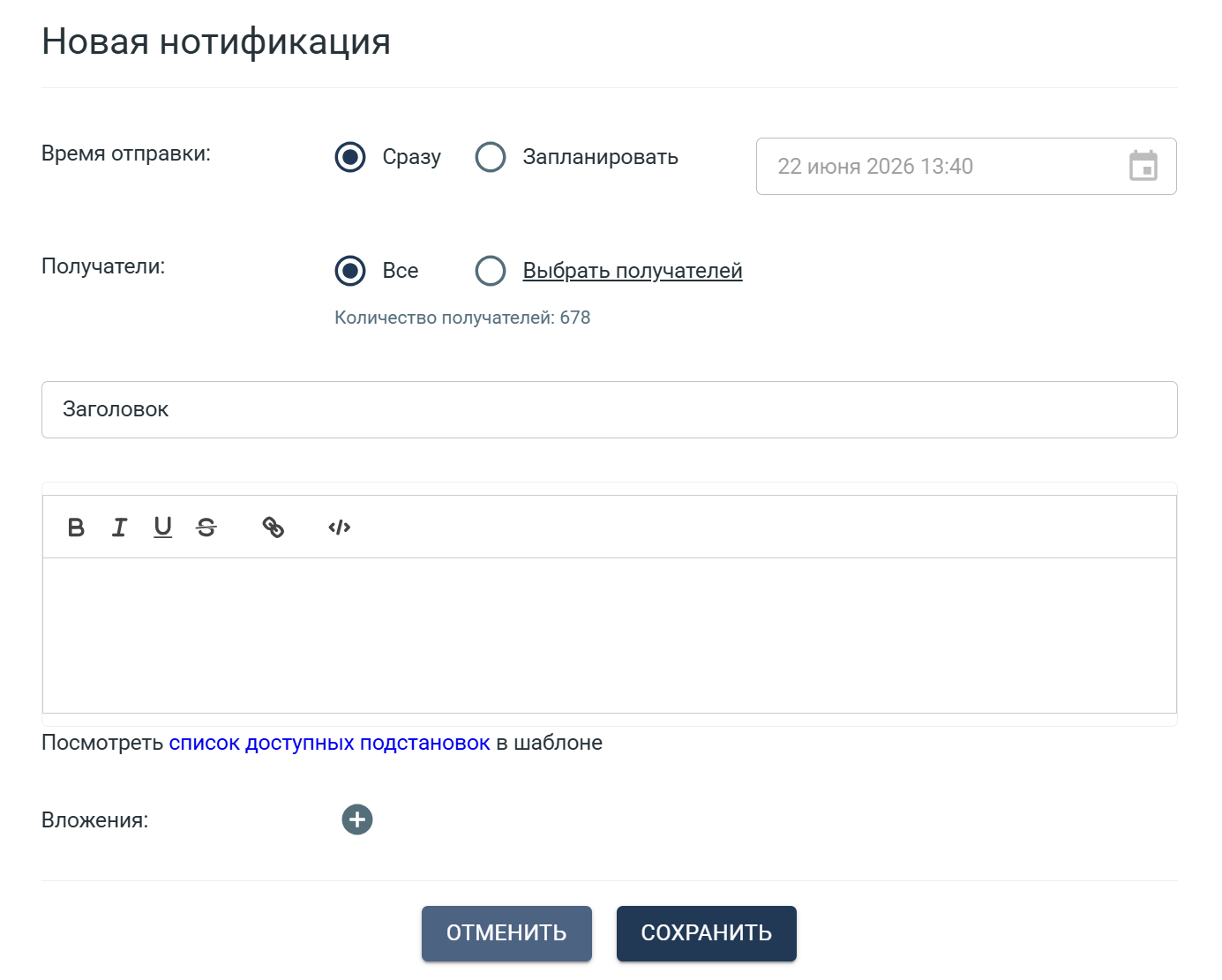Click the scheduled date field 22 июня 2026
Screen dimensions: 1222x980
[x=966, y=166]
